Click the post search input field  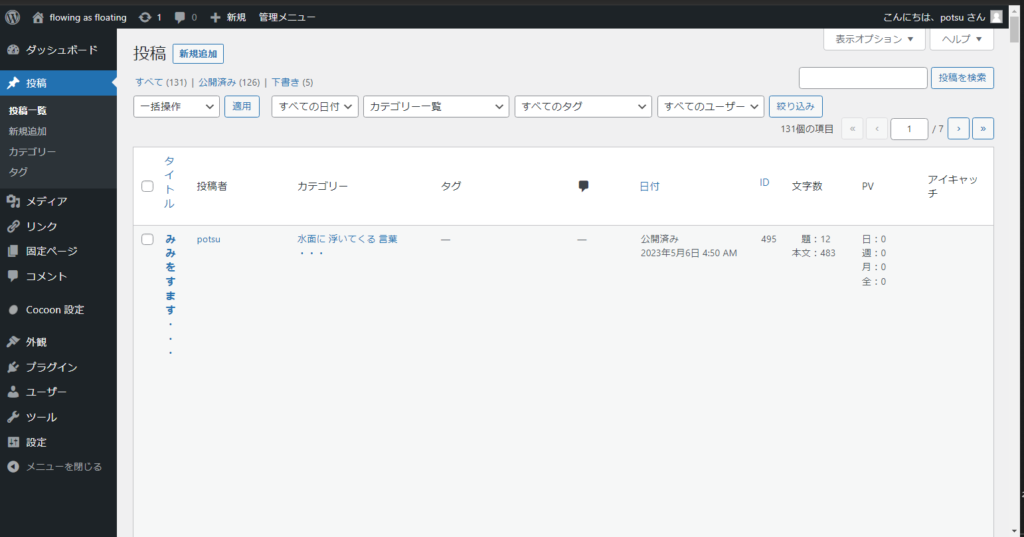click(863, 78)
